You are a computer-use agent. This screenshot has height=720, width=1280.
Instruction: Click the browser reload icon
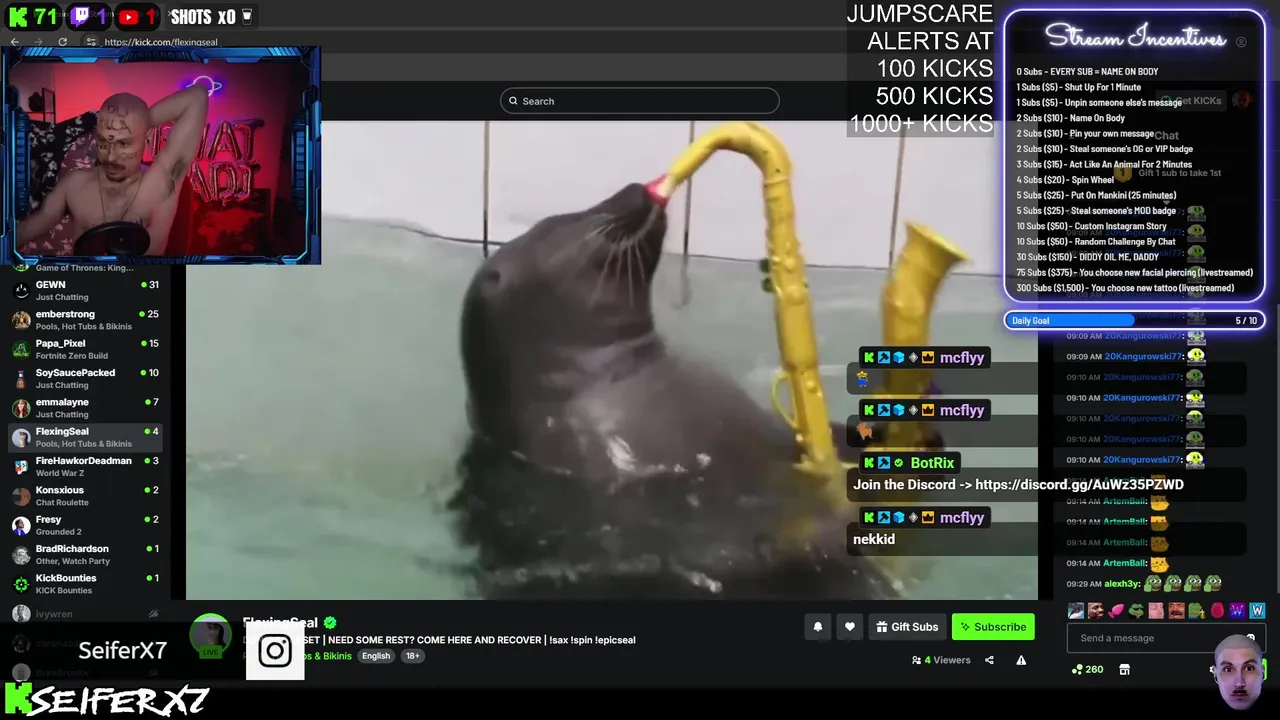[x=62, y=42]
